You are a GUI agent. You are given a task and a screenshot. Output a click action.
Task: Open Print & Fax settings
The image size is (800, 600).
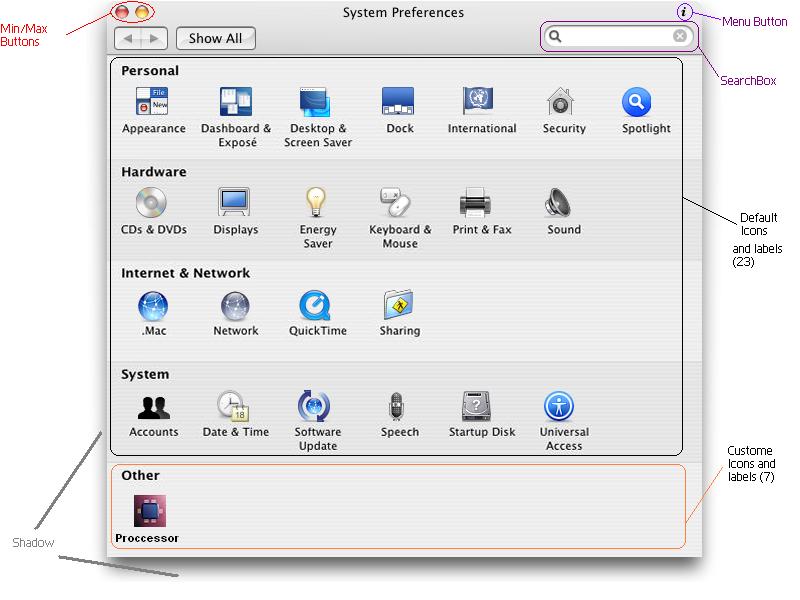click(482, 211)
